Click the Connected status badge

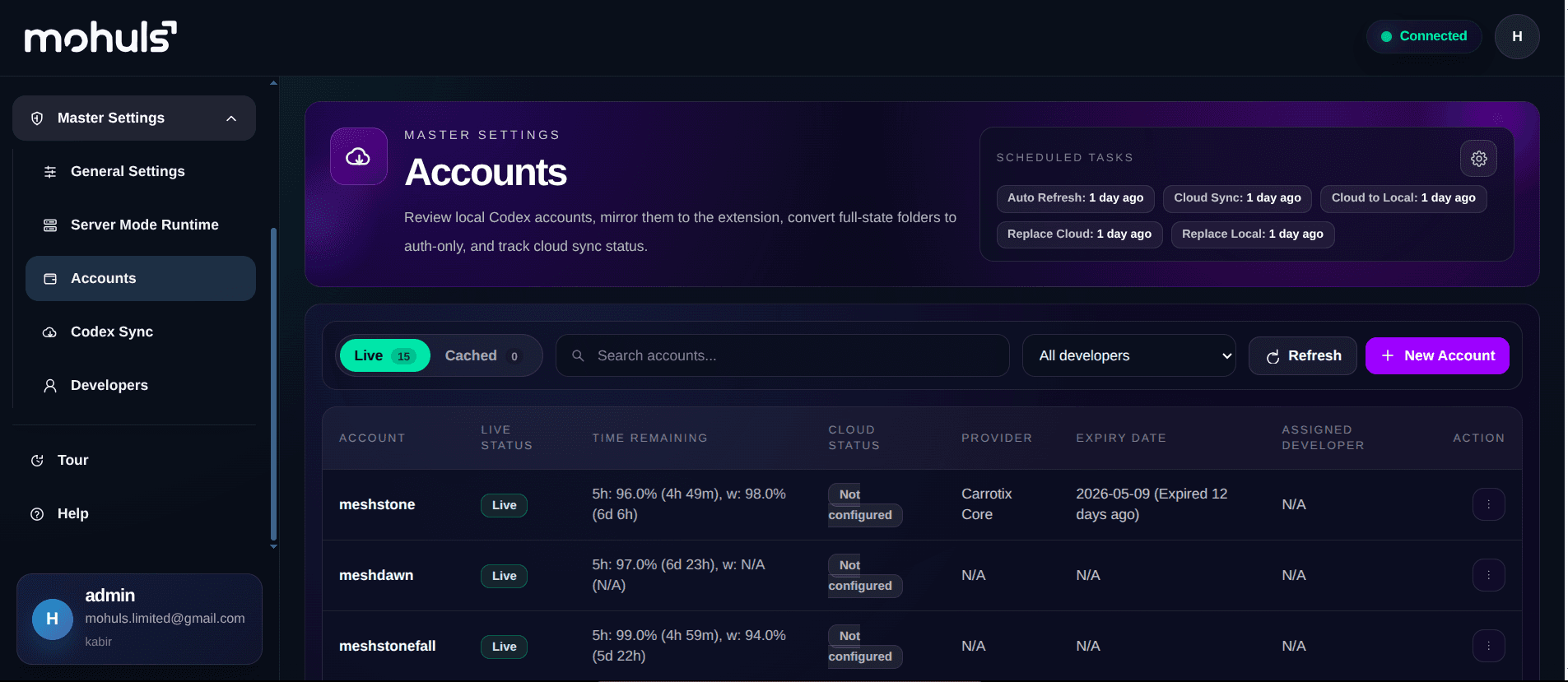tap(1424, 36)
